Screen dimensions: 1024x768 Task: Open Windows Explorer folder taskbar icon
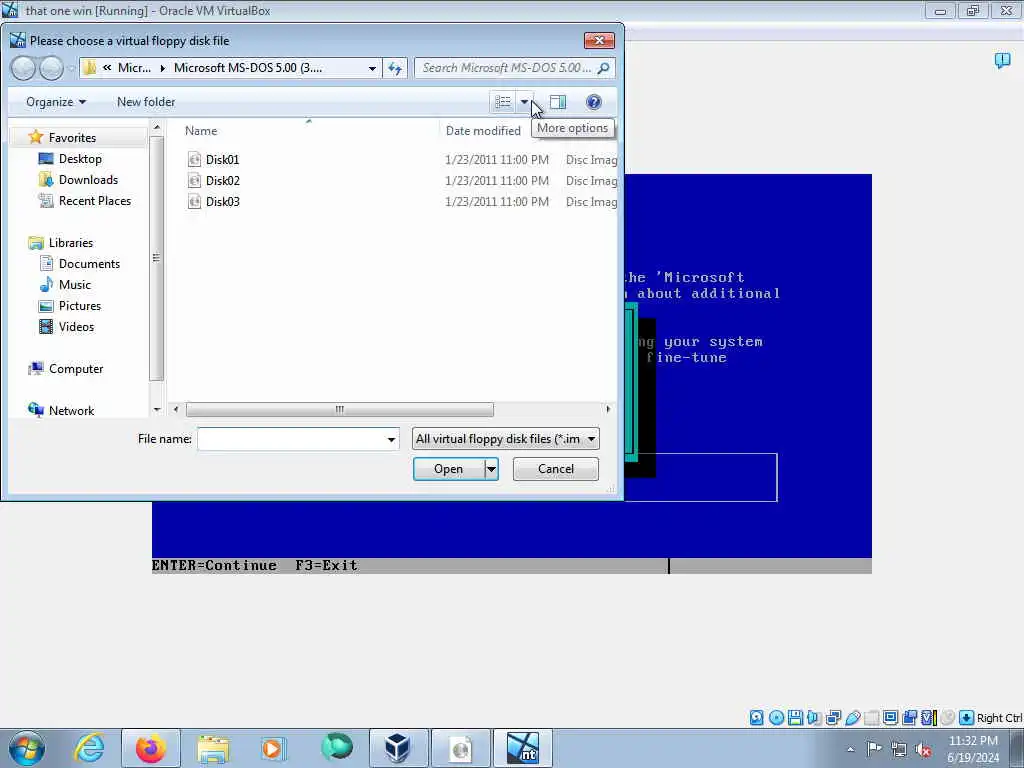213,748
